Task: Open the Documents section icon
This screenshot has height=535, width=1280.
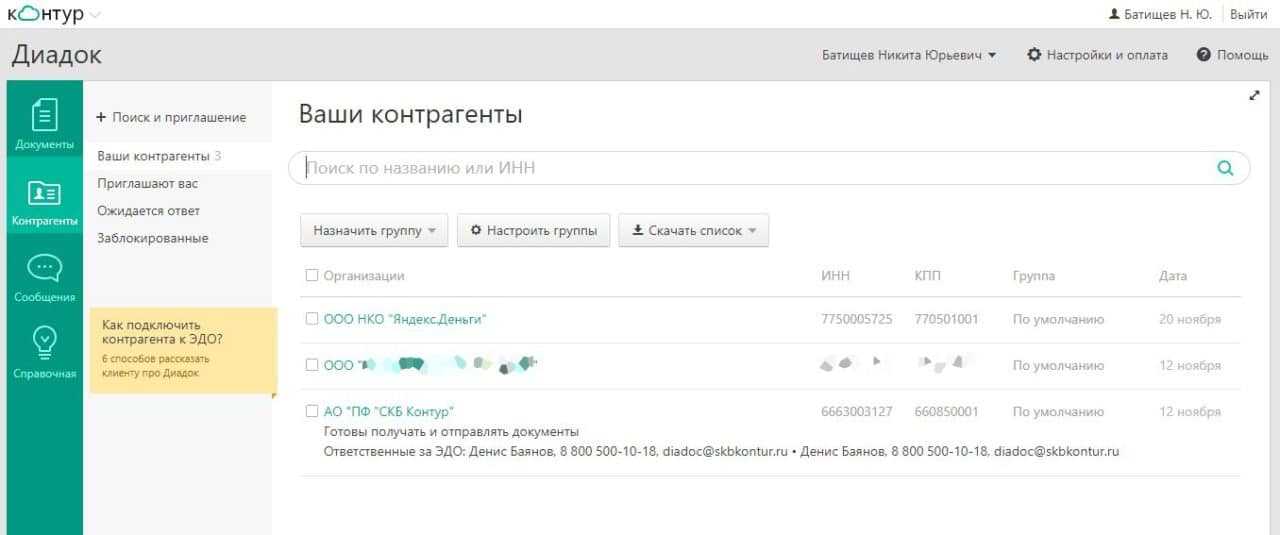Action: (x=45, y=116)
